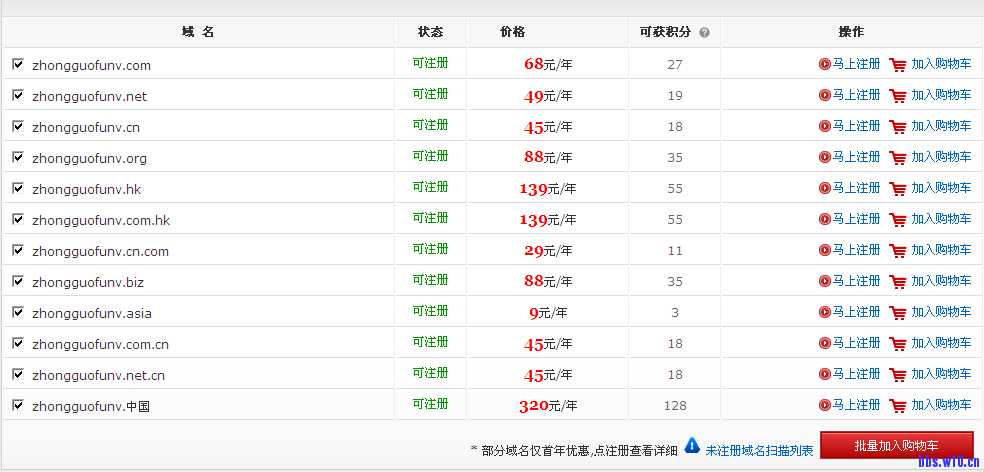The height and width of the screenshot is (472, 984).
Task: Click 加入购物车 for zhongguofunv.org
Action: click(x=941, y=157)
